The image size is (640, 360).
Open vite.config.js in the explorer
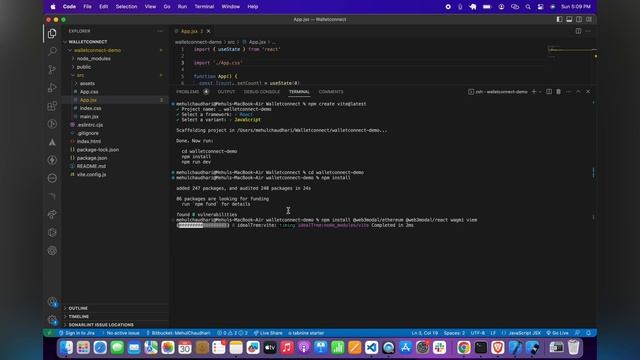click(x=91, y=174)
